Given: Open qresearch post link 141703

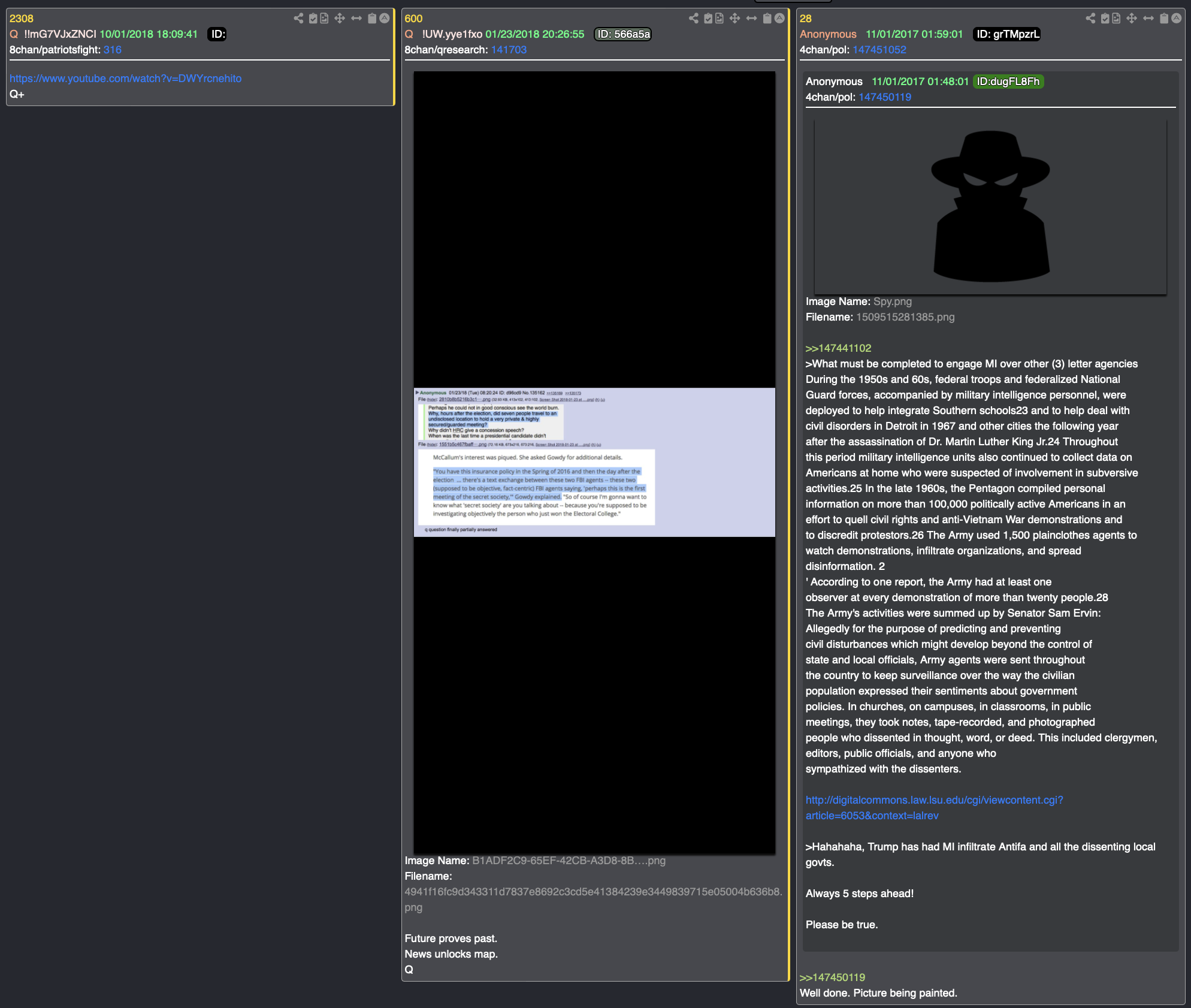Looking at the screenshot, I should pos(509,50).
